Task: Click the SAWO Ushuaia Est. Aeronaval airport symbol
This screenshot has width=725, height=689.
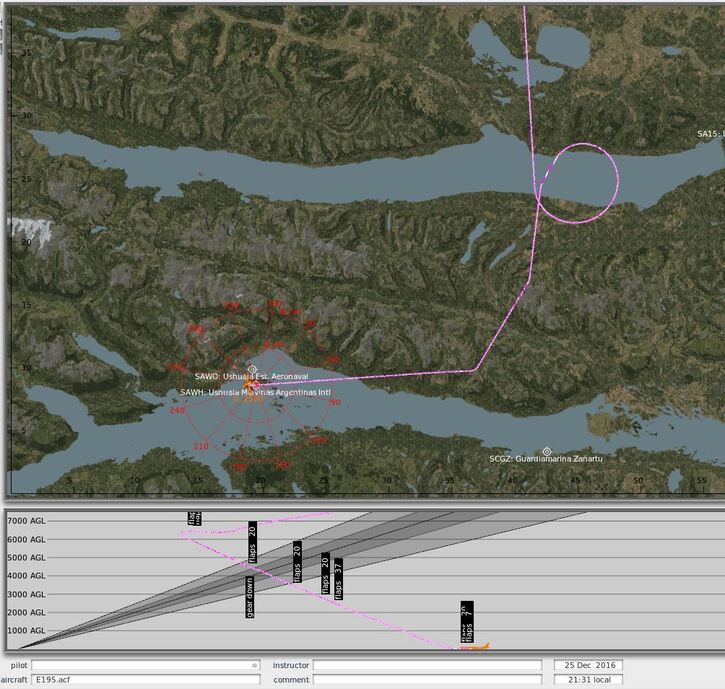Action: pos(253,369)
